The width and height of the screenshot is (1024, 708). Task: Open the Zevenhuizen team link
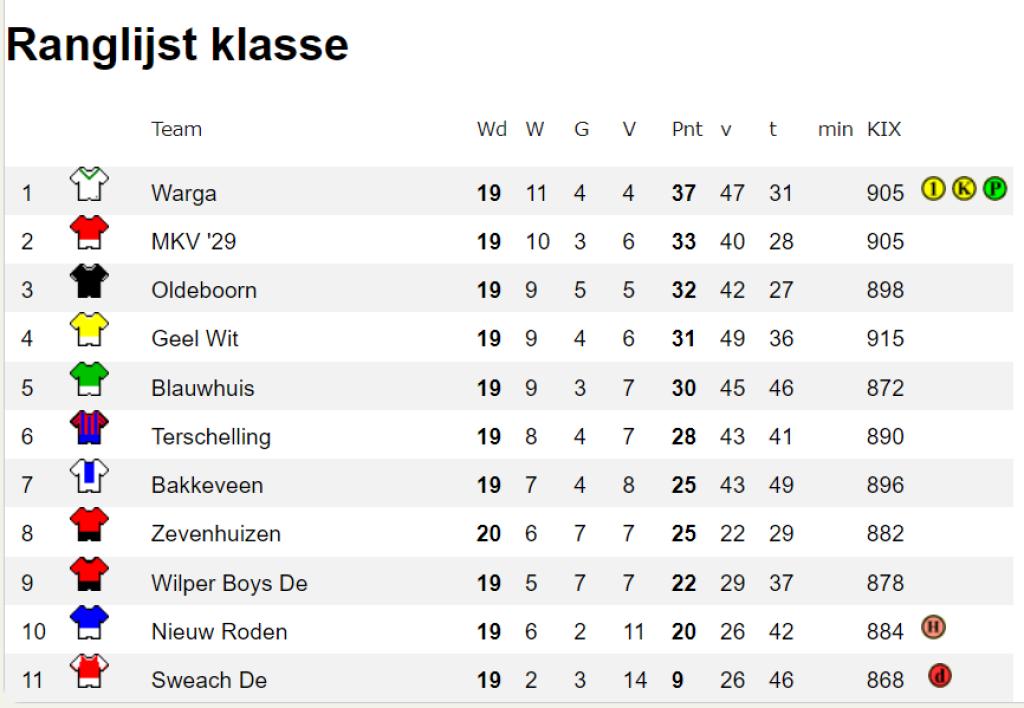216,534
